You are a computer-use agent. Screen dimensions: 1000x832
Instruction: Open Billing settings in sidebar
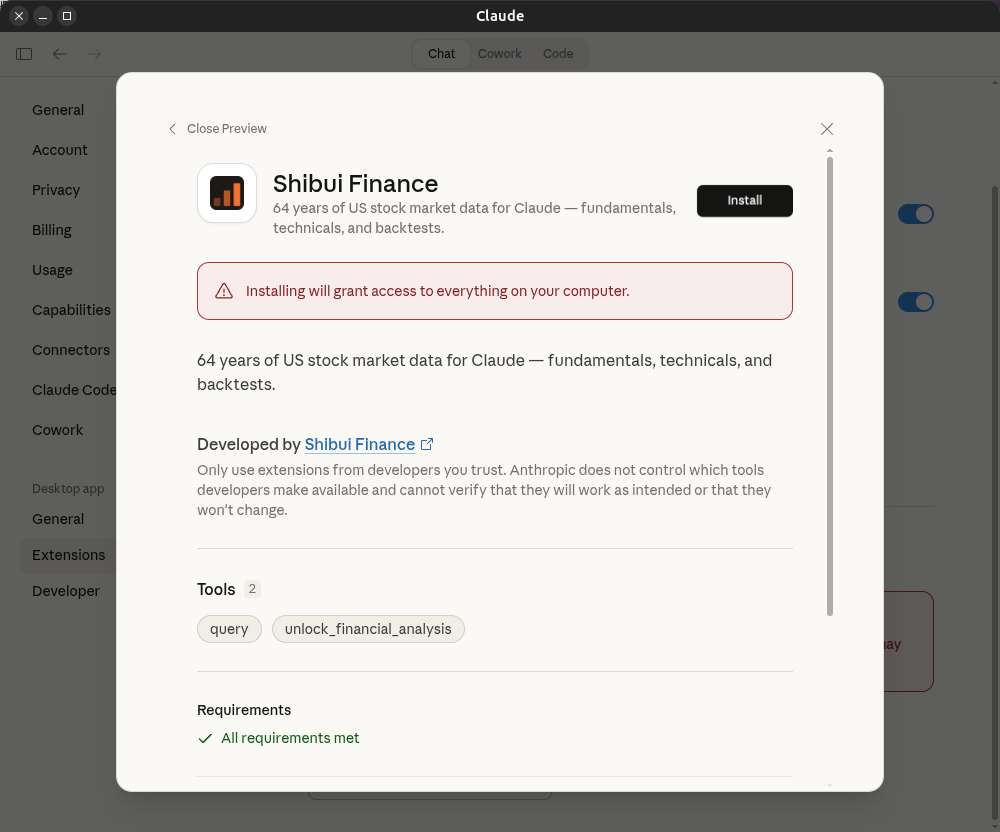pos(52,230)
